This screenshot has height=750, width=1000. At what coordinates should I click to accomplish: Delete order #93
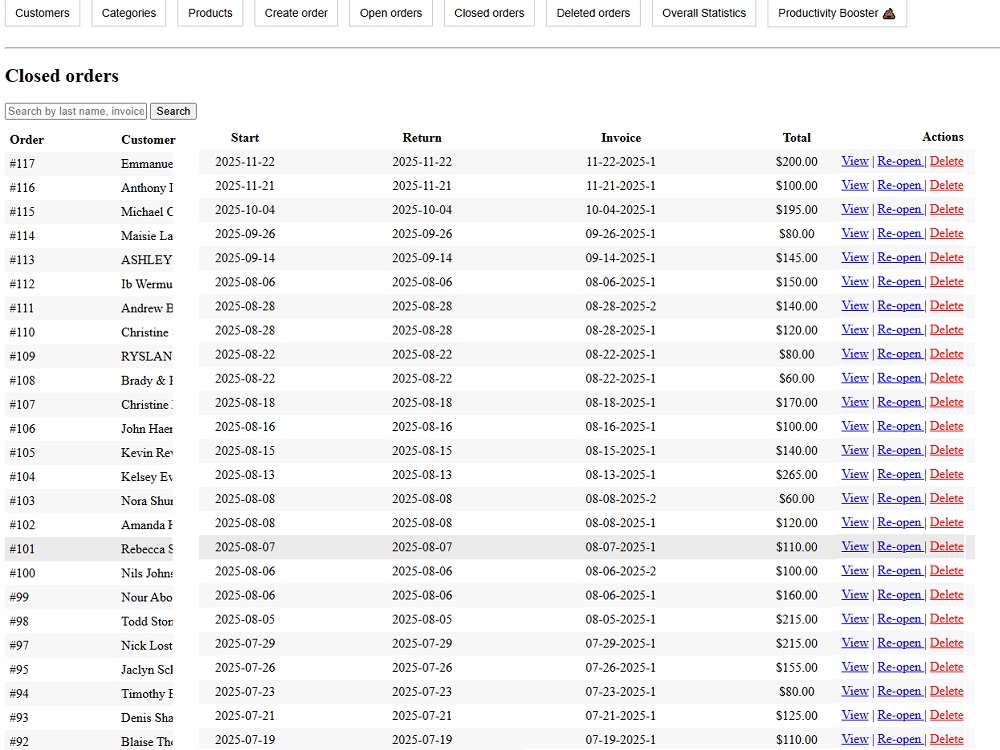[946, 715]
